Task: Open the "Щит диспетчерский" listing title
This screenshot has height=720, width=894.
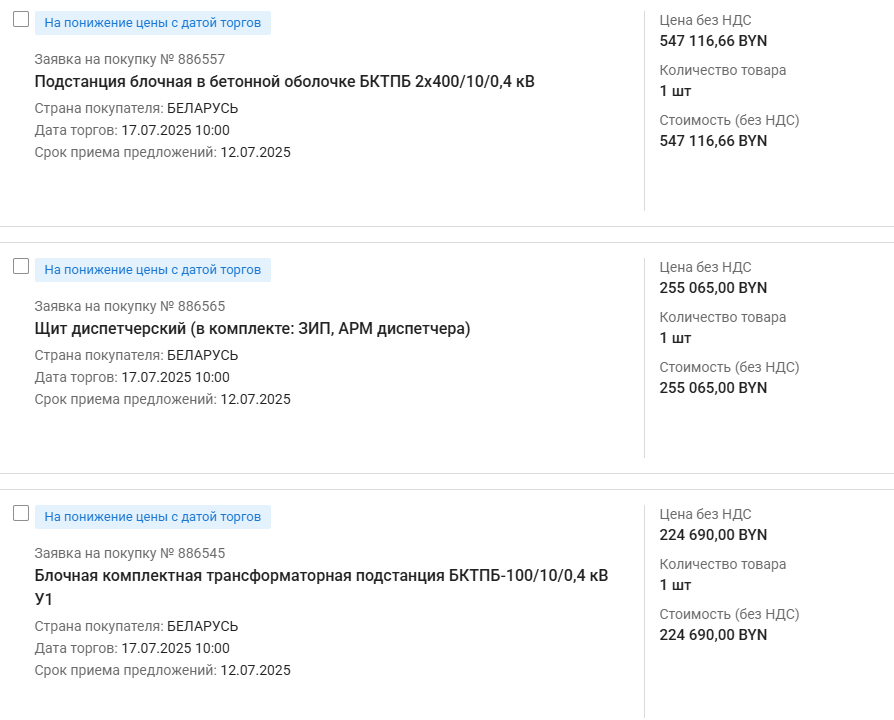Action: pos(252,329)
